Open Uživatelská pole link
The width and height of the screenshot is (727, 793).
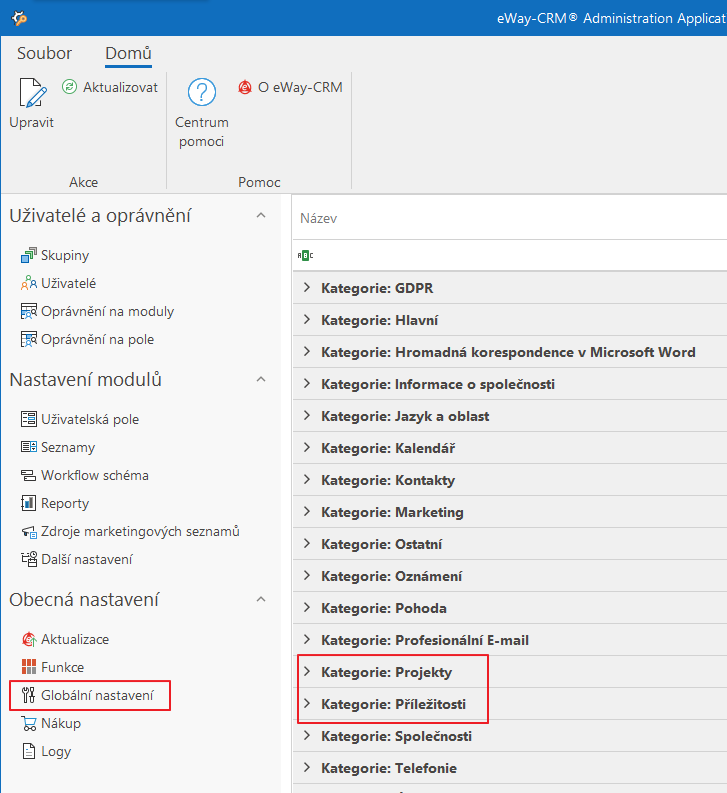pos(90,419)
